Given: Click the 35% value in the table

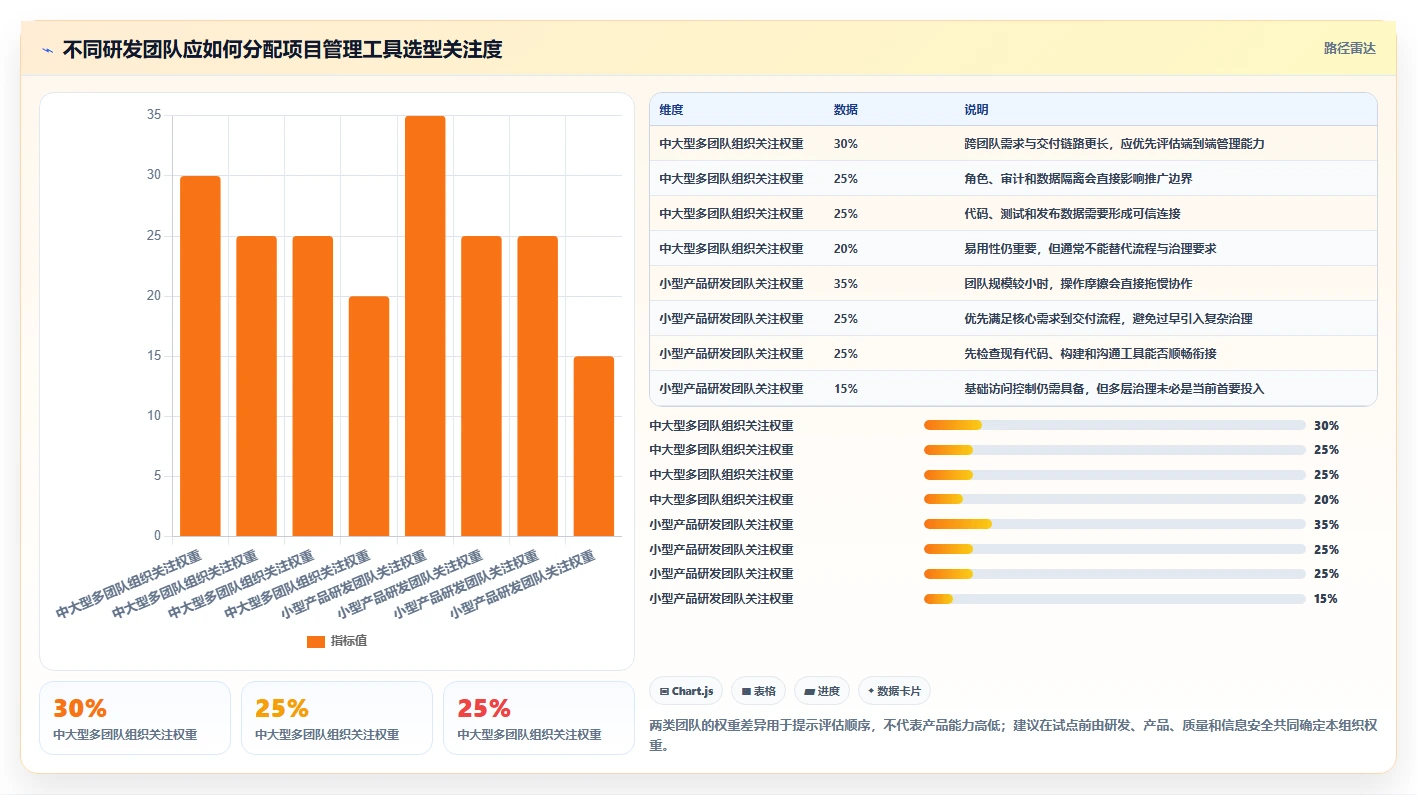Looking at the screenshot, I should tap(845, 284).
